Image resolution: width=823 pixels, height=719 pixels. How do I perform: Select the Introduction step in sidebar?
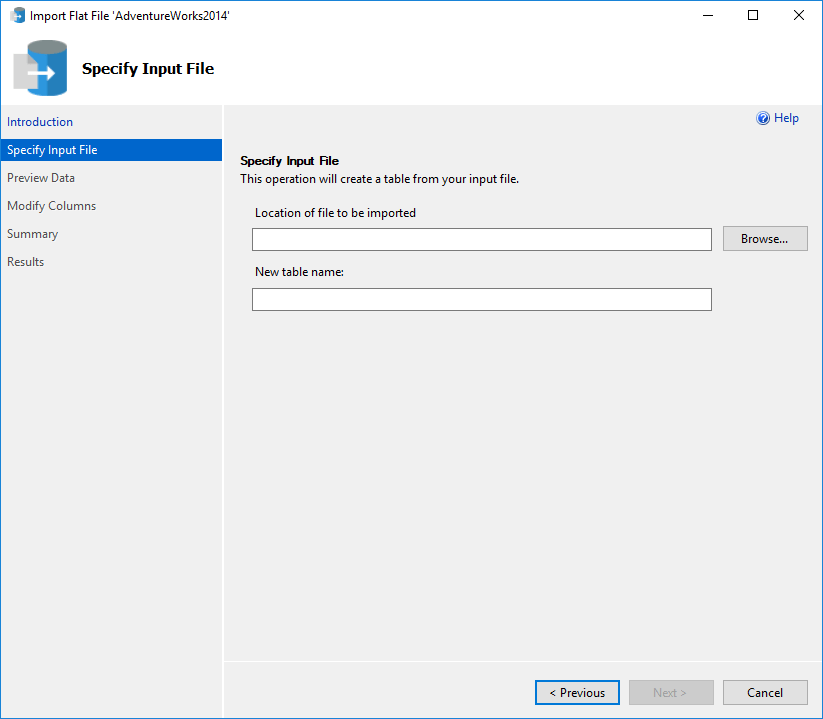[39, 121]
